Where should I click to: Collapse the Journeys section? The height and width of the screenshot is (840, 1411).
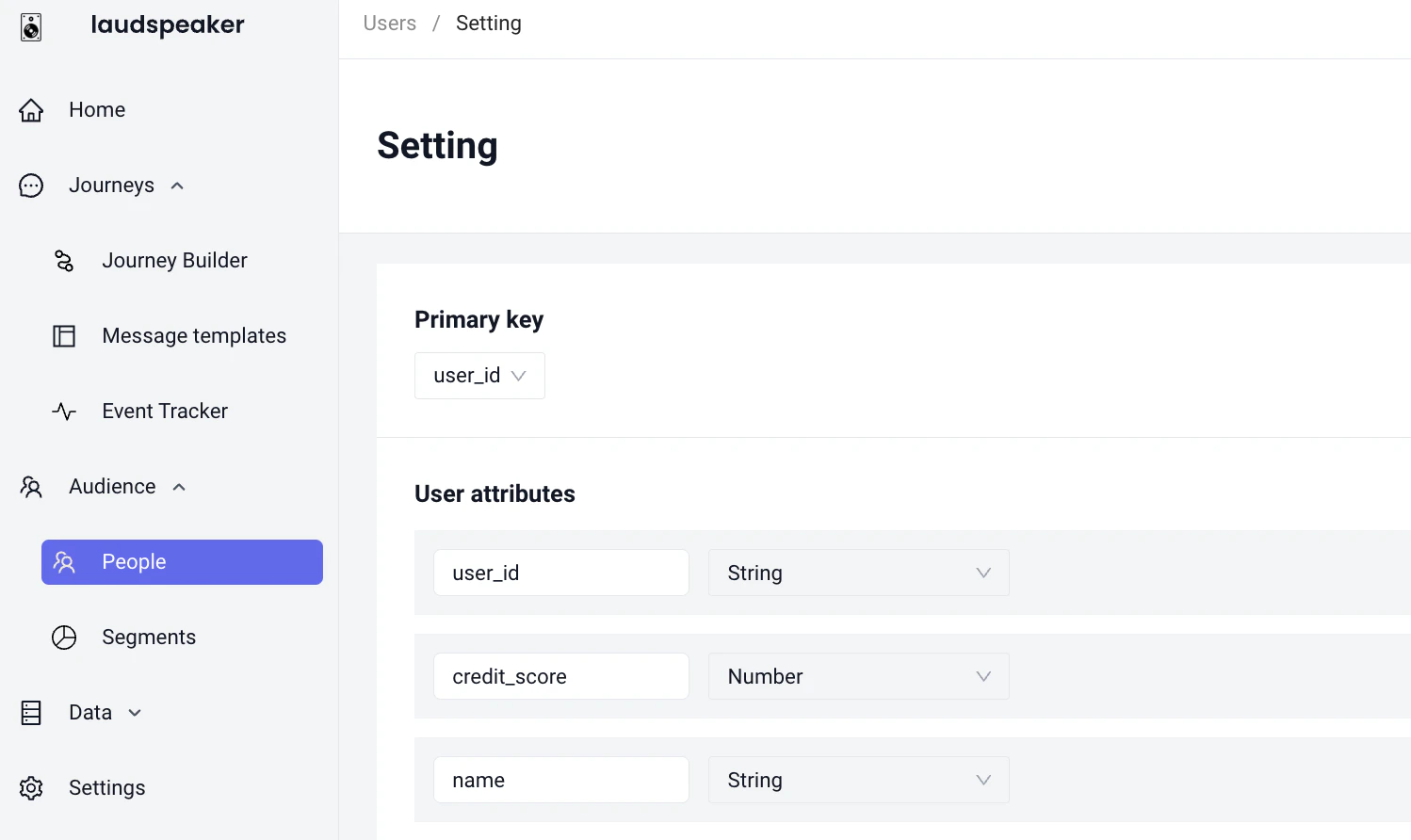pos(177,186)
